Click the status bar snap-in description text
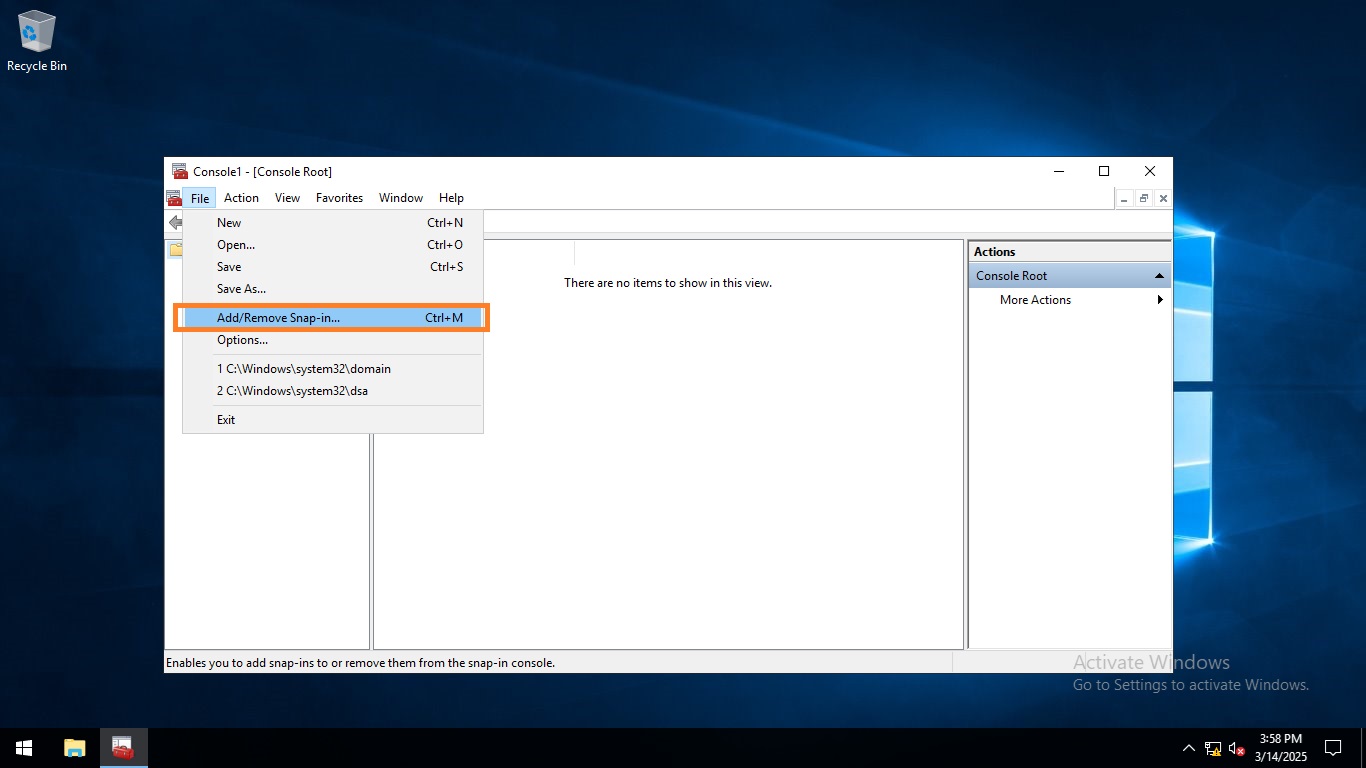The width and height of the screenshot is (1366, 768). pos(360,663)
